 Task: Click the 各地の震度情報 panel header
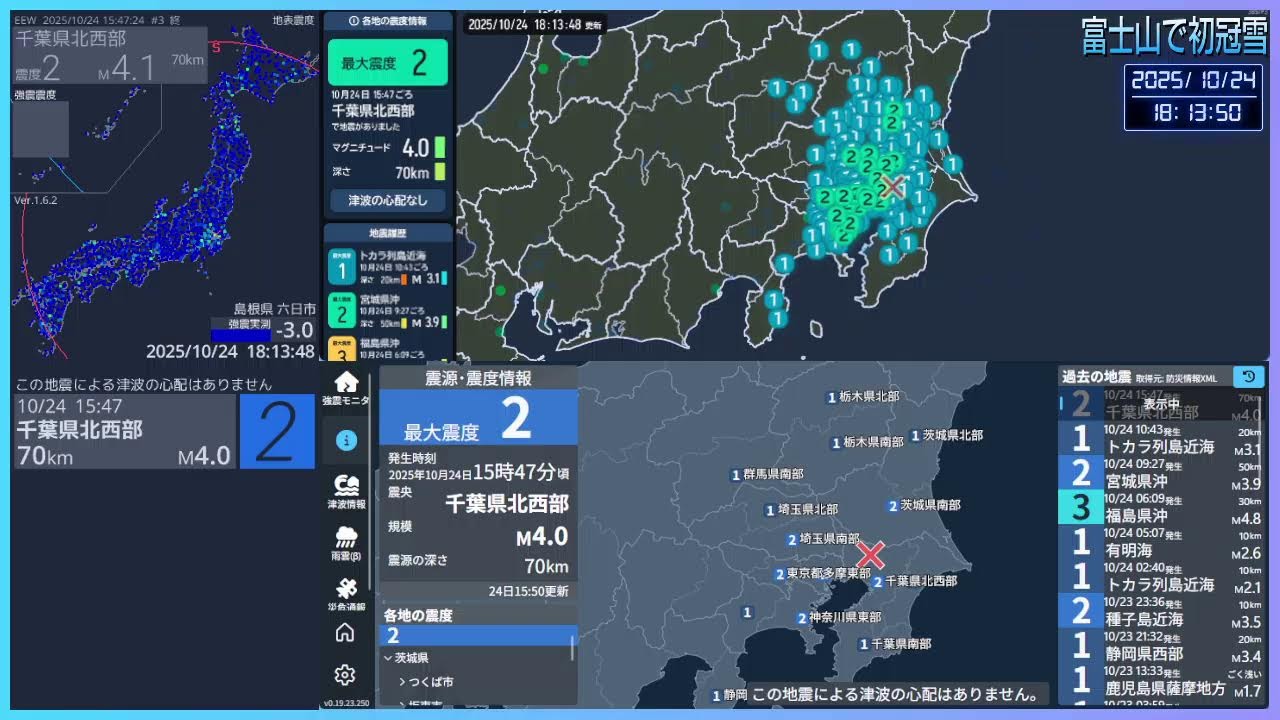click(387, 21)
